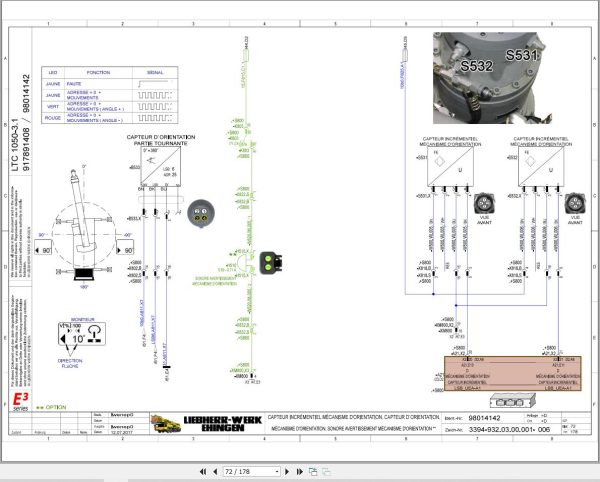Open the page number dropdown arrow
The width and height of the screenshot is (600, 482).
click(277, 472)
